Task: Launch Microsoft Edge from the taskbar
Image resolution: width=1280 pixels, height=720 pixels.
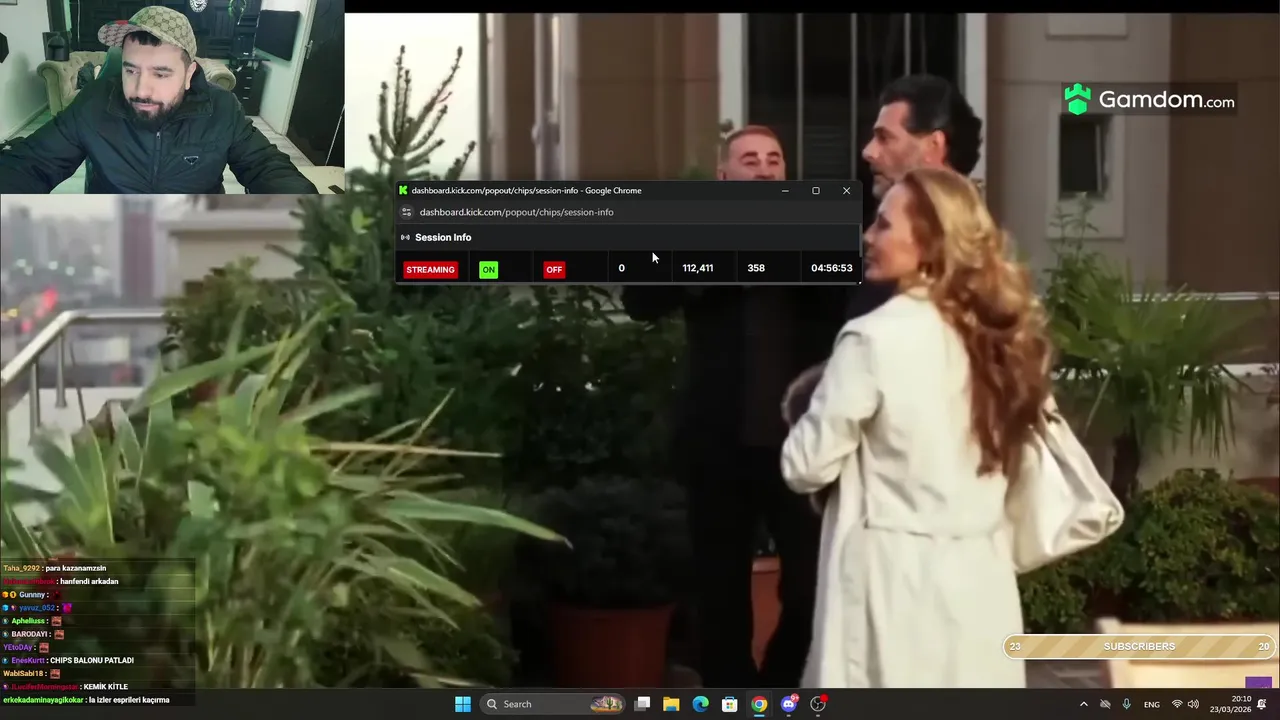Action: 701,704
